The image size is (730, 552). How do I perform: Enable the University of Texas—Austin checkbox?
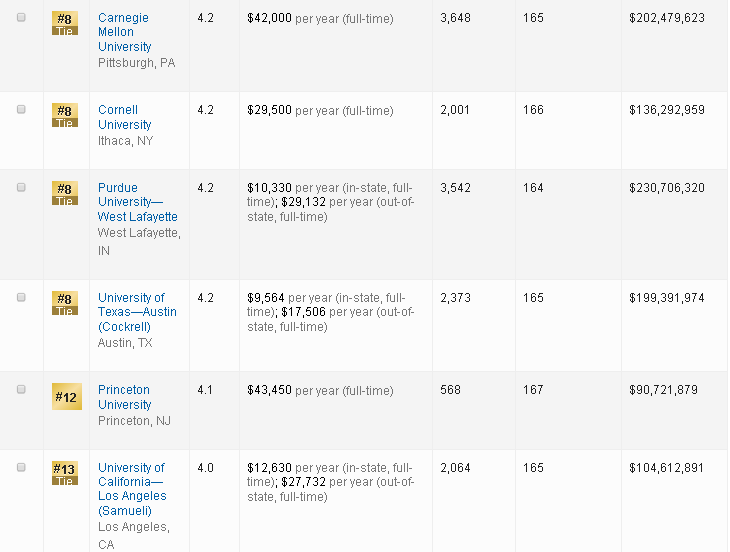click(x=21, y=298)
